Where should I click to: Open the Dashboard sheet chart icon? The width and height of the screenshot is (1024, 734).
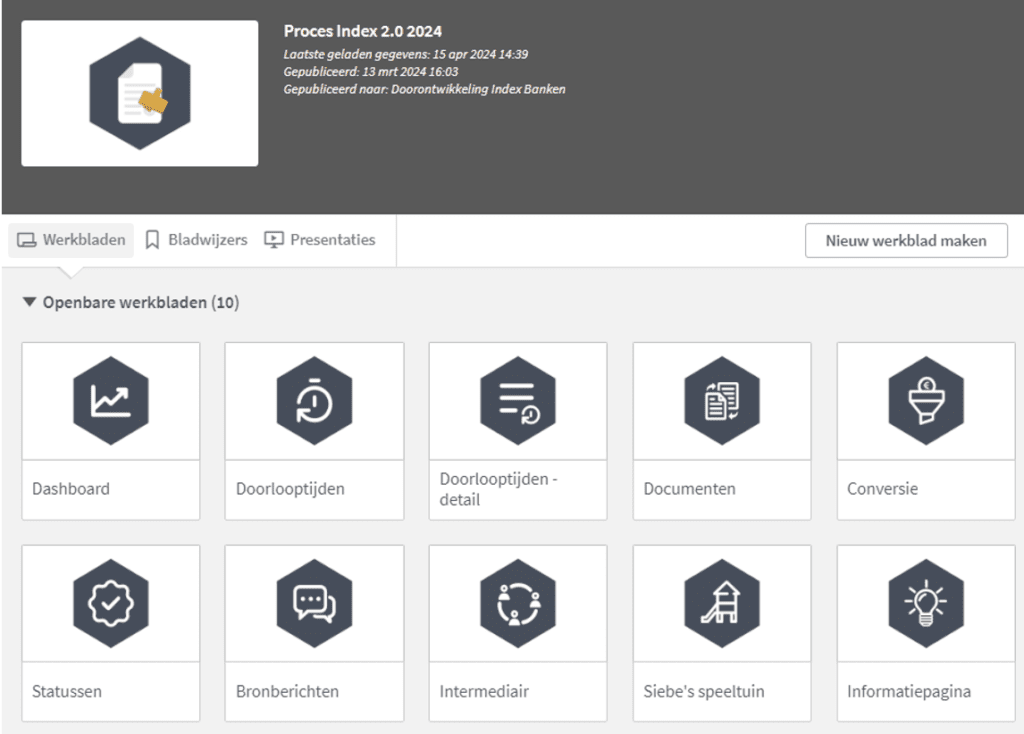click(110, 401)
